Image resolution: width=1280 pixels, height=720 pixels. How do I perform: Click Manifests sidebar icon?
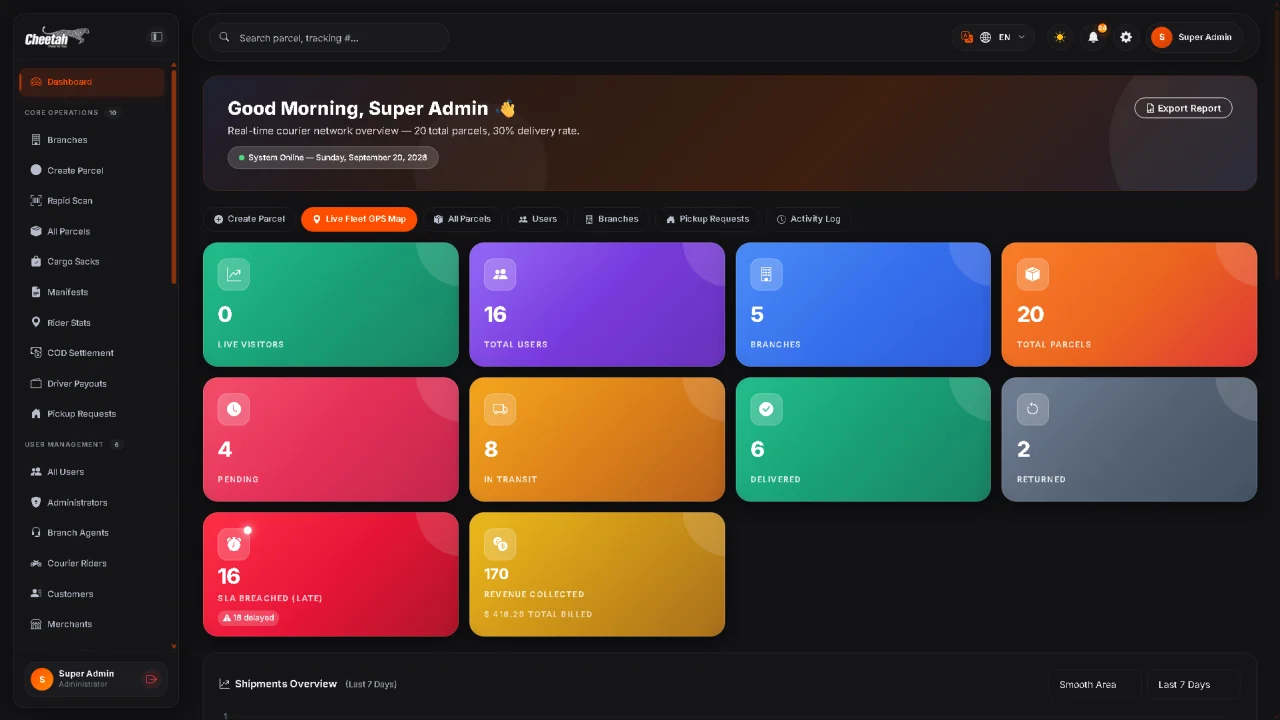36,292
